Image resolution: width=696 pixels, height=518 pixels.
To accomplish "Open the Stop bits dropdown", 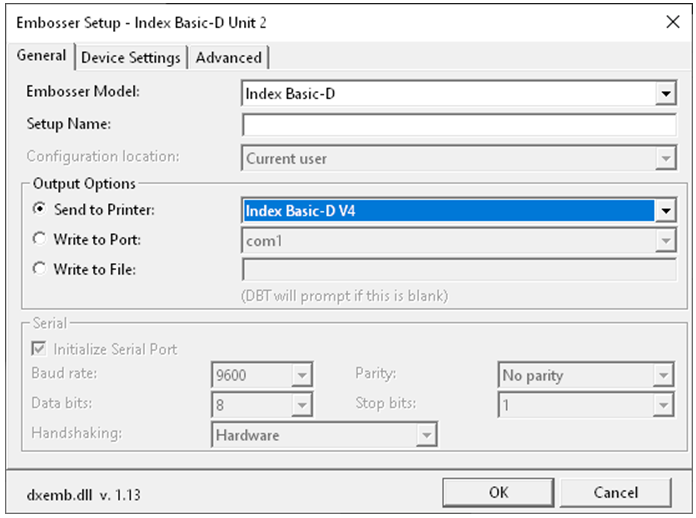I will tap(586, 404).
